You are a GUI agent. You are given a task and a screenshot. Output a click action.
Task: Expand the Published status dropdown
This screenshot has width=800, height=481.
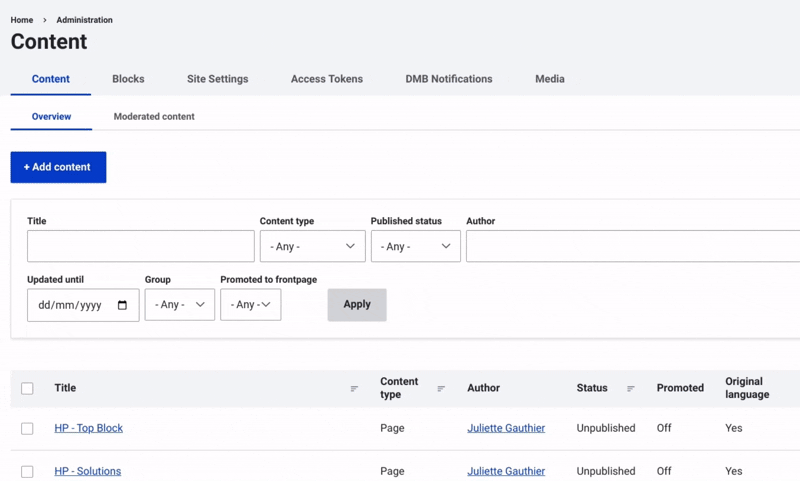[415, 246]
